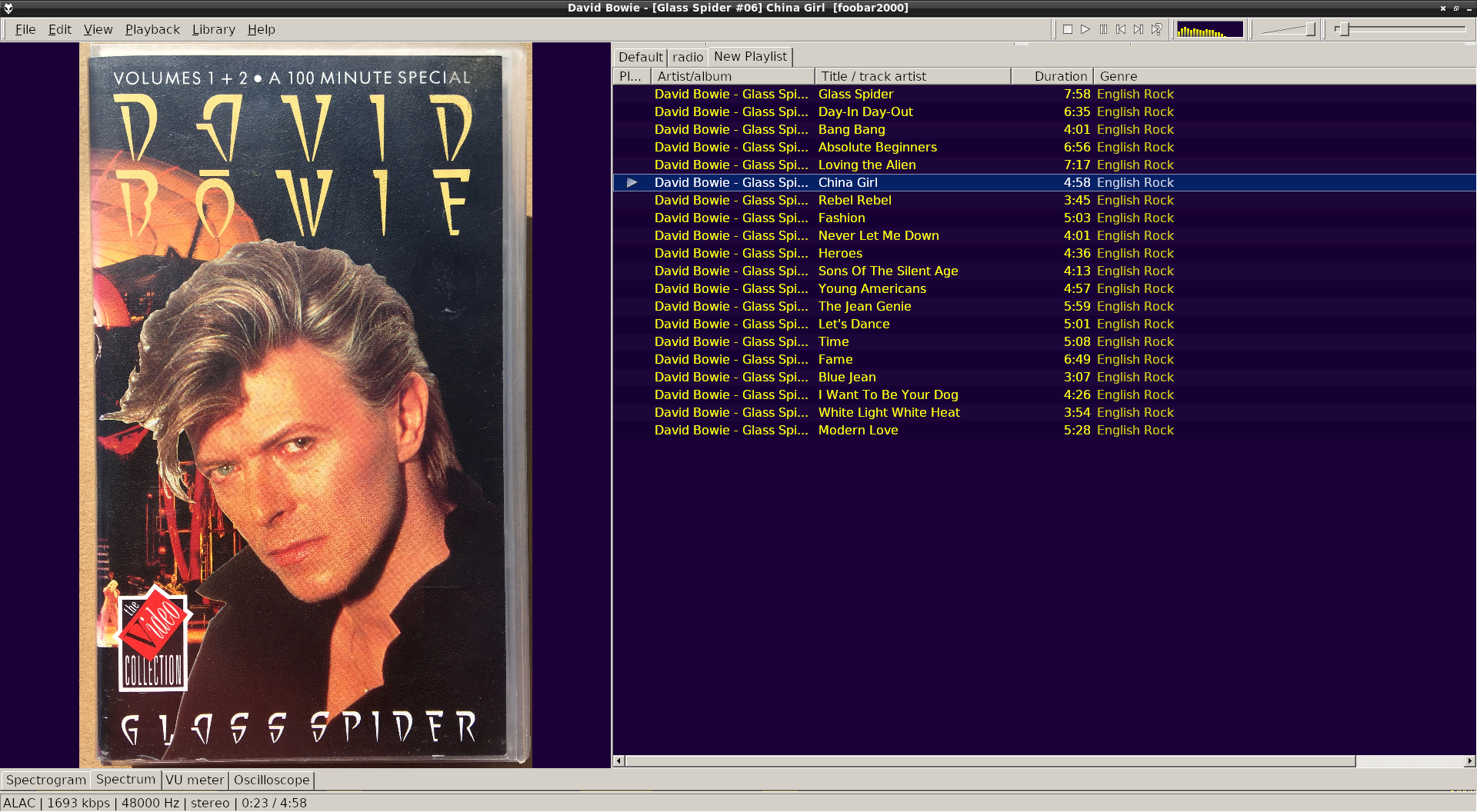Open the Playback menu

[152, 29]
